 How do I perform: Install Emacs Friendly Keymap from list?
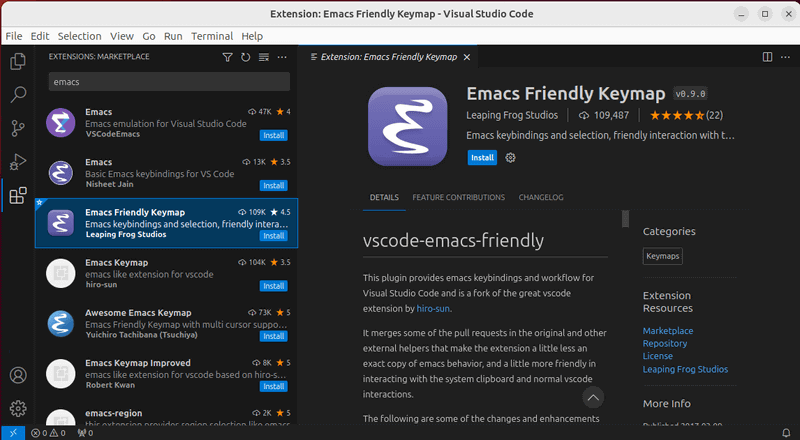[273, 236]
